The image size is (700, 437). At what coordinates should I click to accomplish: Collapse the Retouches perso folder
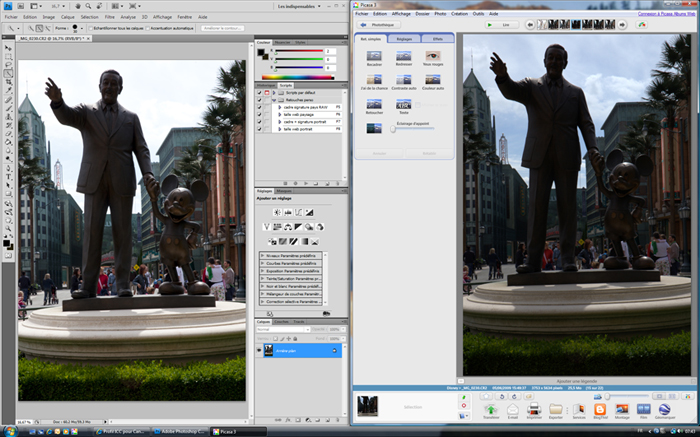[x=274, y=100]
